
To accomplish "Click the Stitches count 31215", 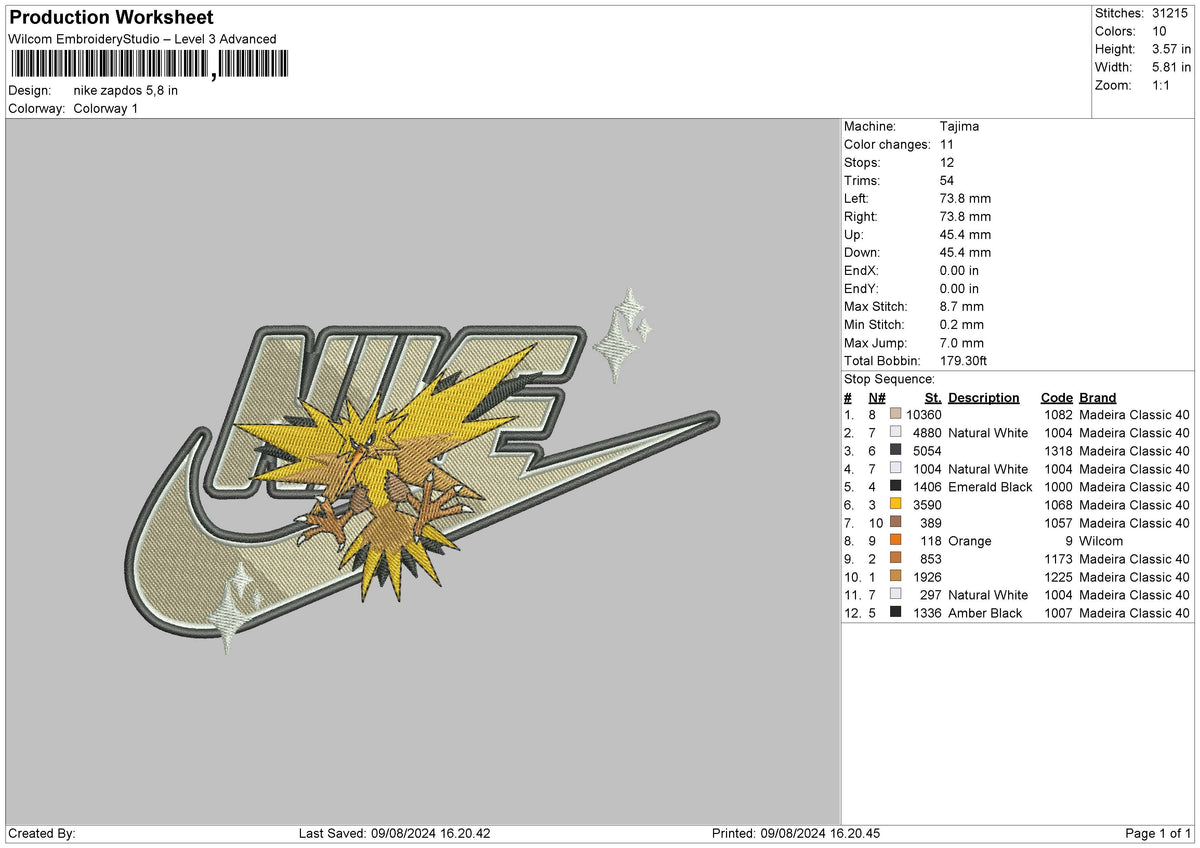I will coord(1171,13).
